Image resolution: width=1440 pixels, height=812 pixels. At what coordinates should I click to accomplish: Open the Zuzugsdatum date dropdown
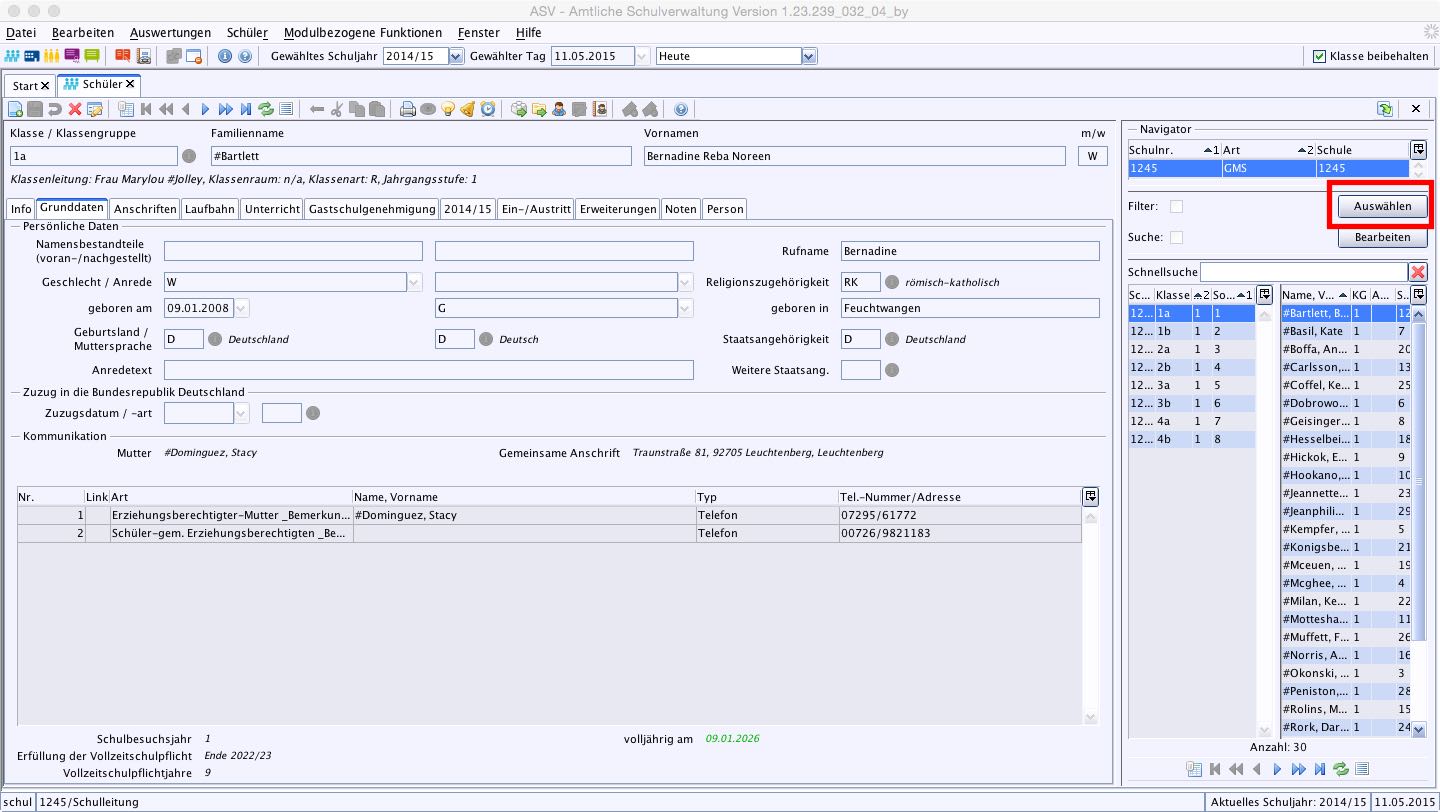(242, 413)
